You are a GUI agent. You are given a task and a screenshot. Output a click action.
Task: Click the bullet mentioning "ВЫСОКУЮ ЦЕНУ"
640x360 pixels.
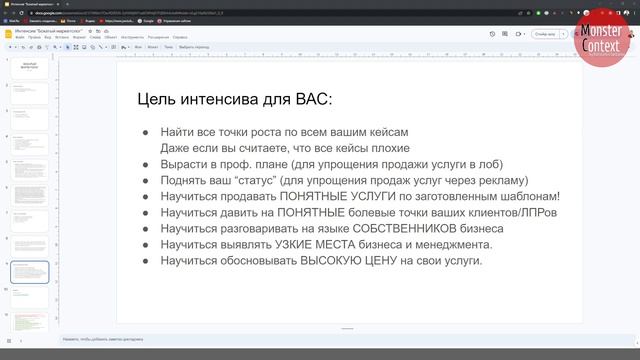[x=321, y=260]
